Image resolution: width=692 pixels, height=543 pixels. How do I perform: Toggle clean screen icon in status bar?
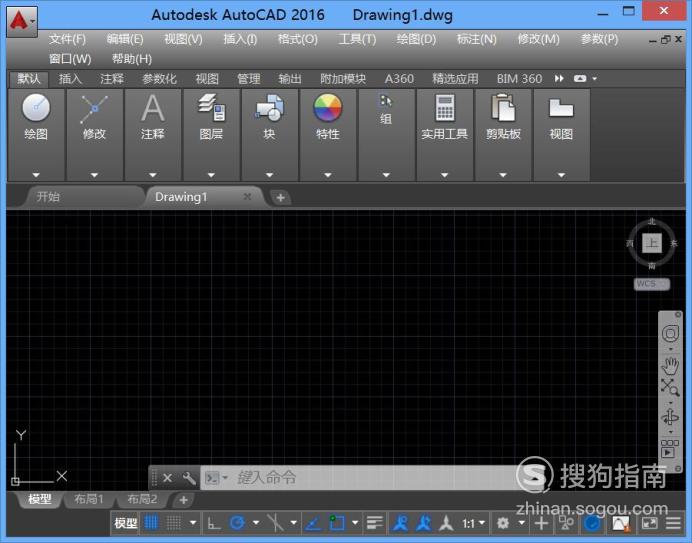point(649,524)
